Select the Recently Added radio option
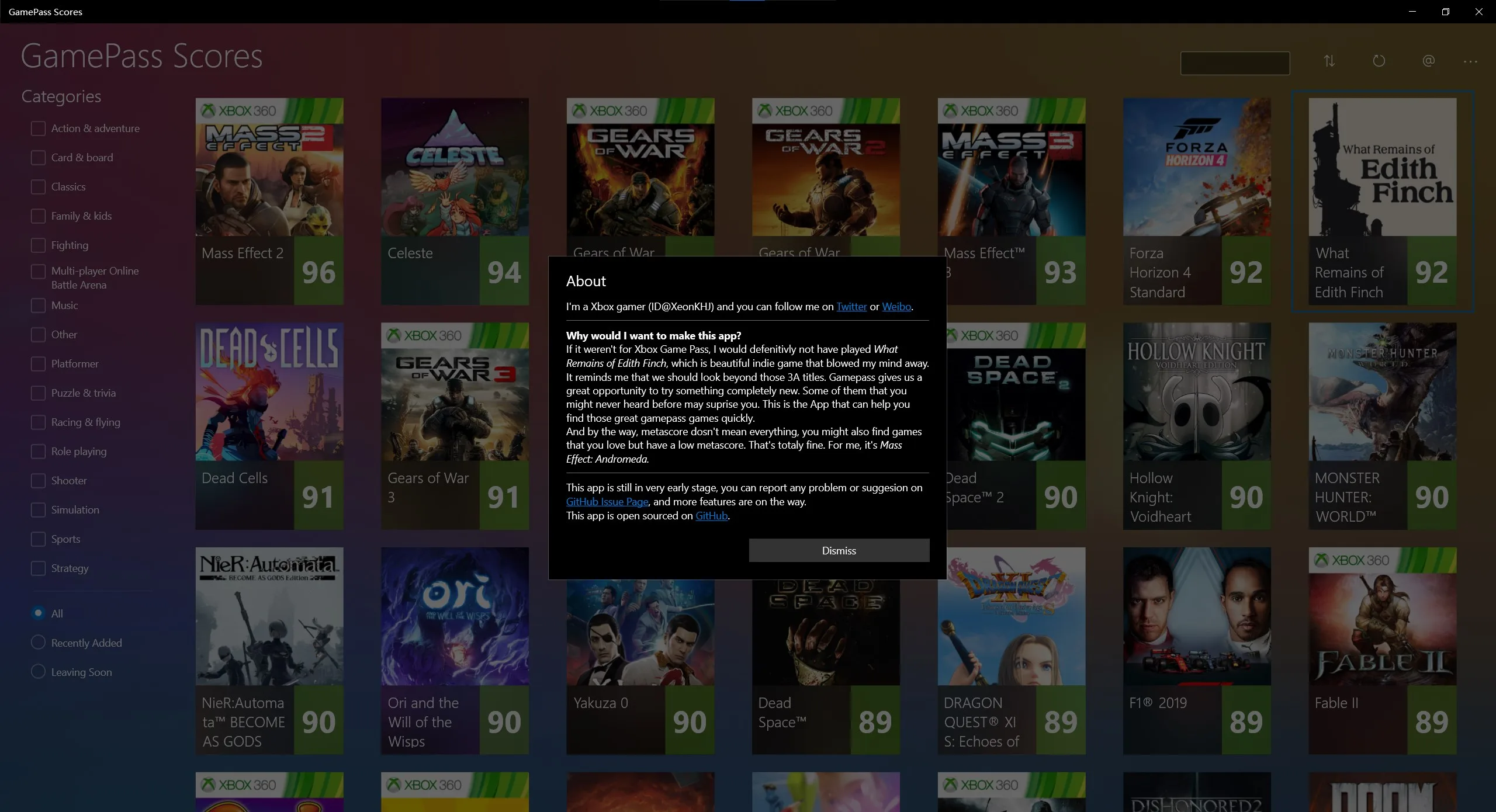This screenshot has width=1496, height=812. pyautogui.click(x=38, y=643)
